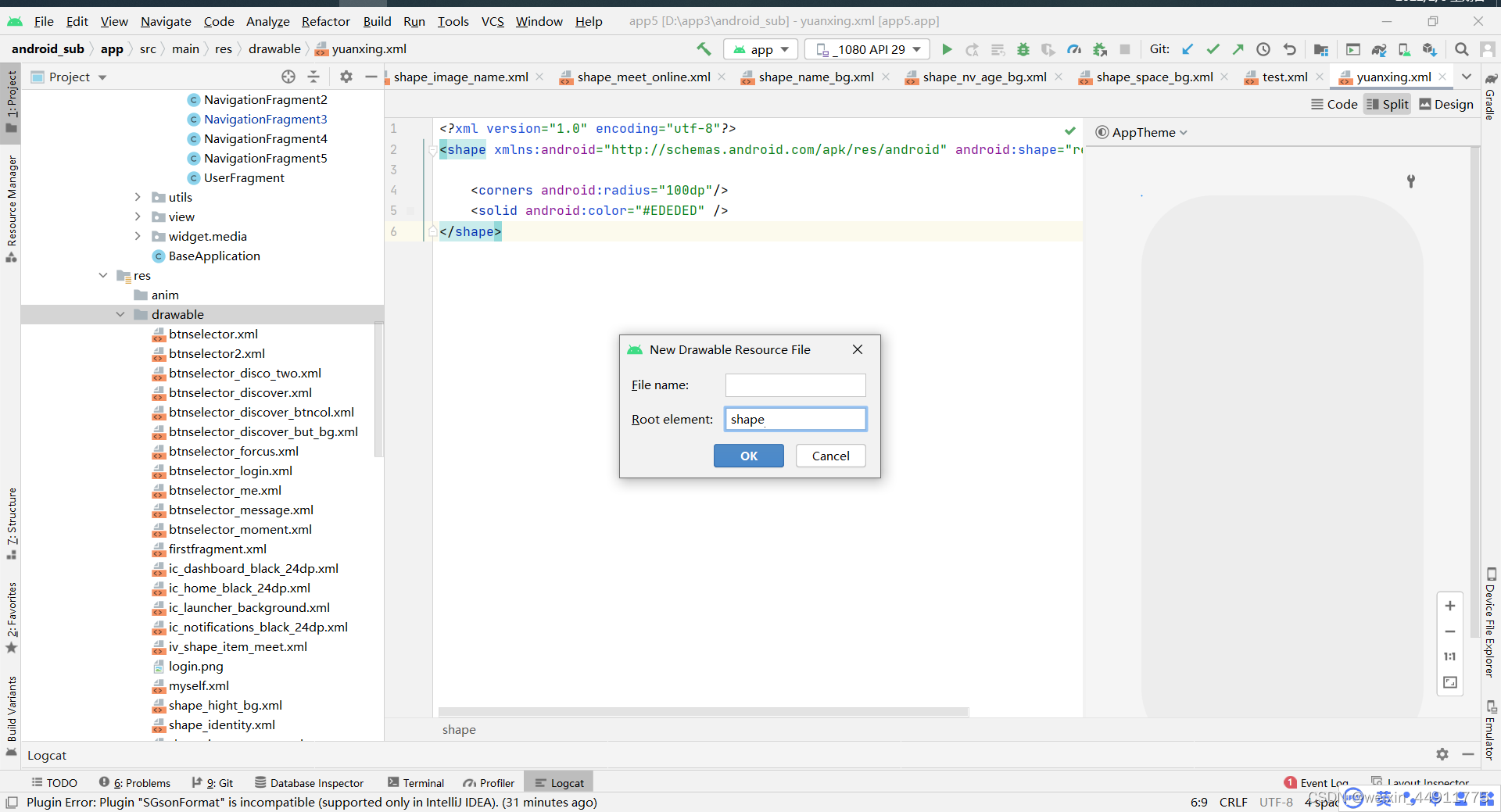Zoom out the design preview
The height and width of the screenshot is (812, 1501).
coord(1450,631)
